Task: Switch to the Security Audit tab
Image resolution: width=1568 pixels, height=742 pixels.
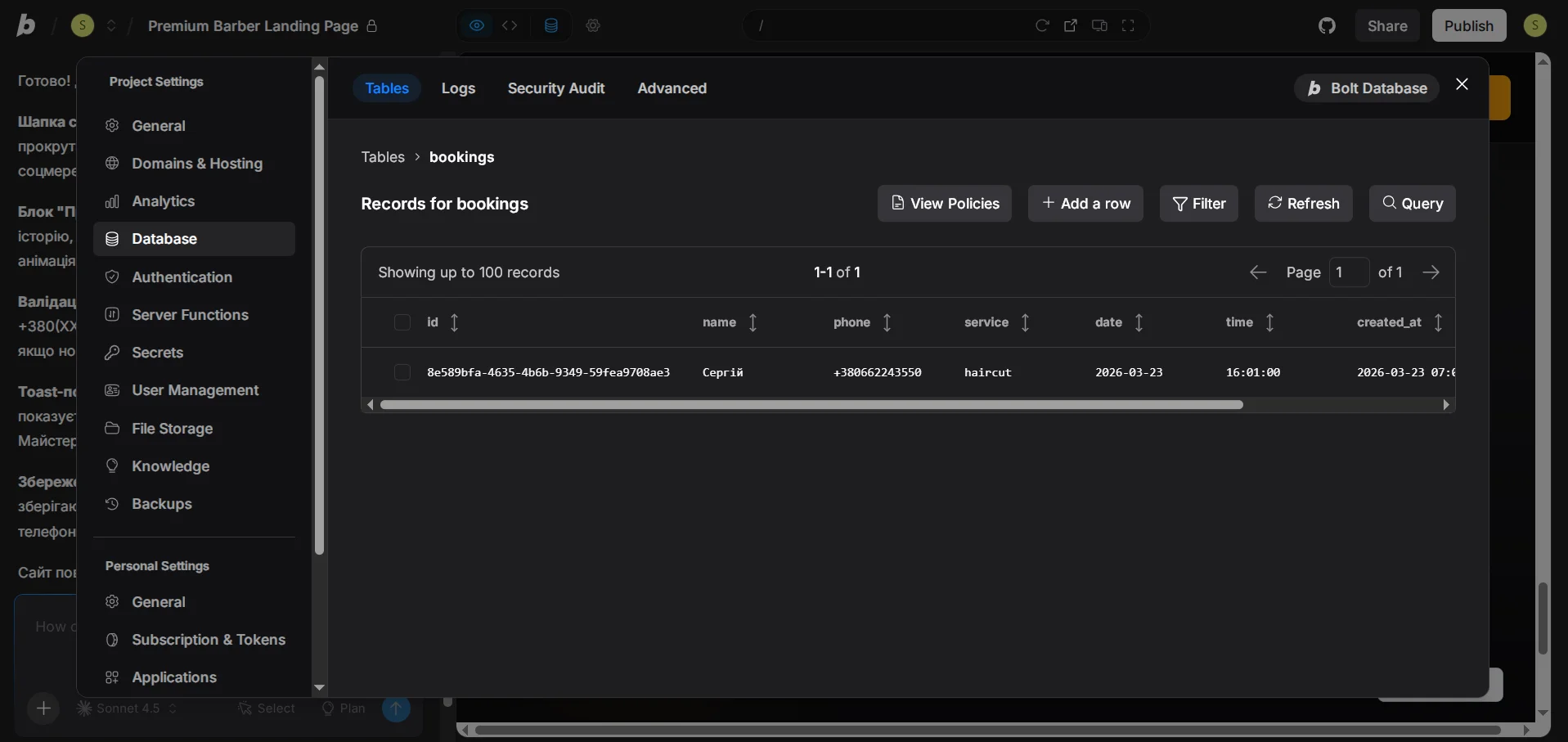Action: pos(557,88)
